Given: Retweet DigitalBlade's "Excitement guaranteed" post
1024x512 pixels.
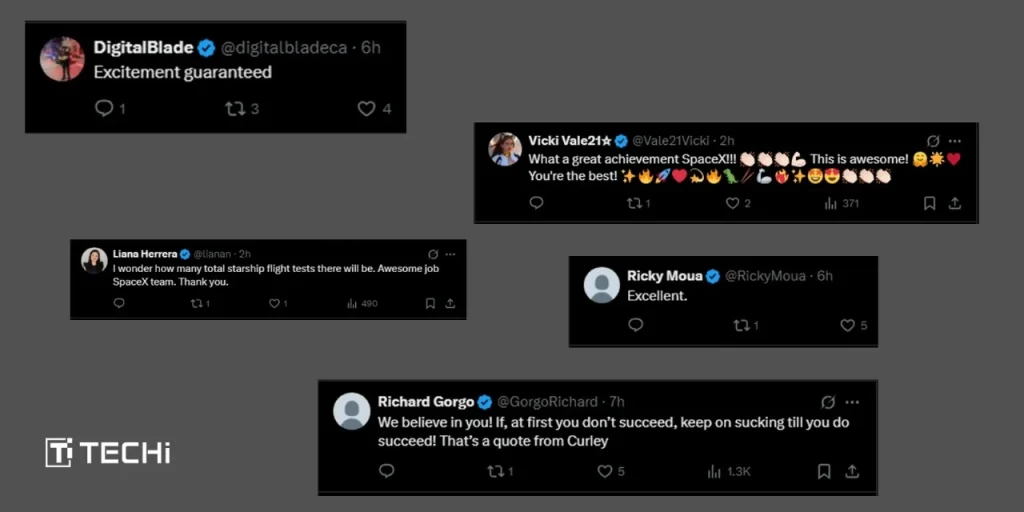Looking at the screenshot, I should (236, 109).
